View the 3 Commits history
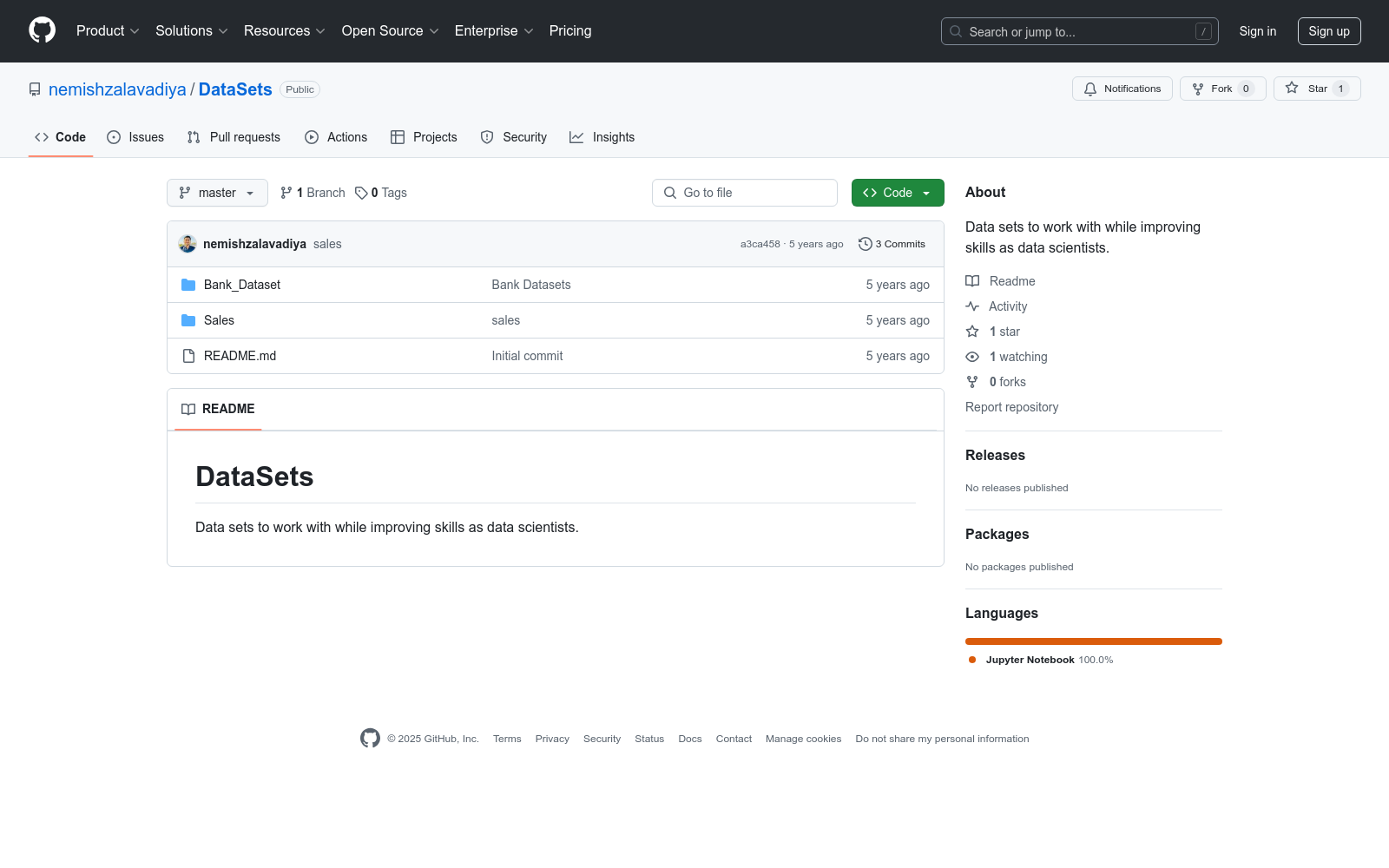 [x=892, y=244]
